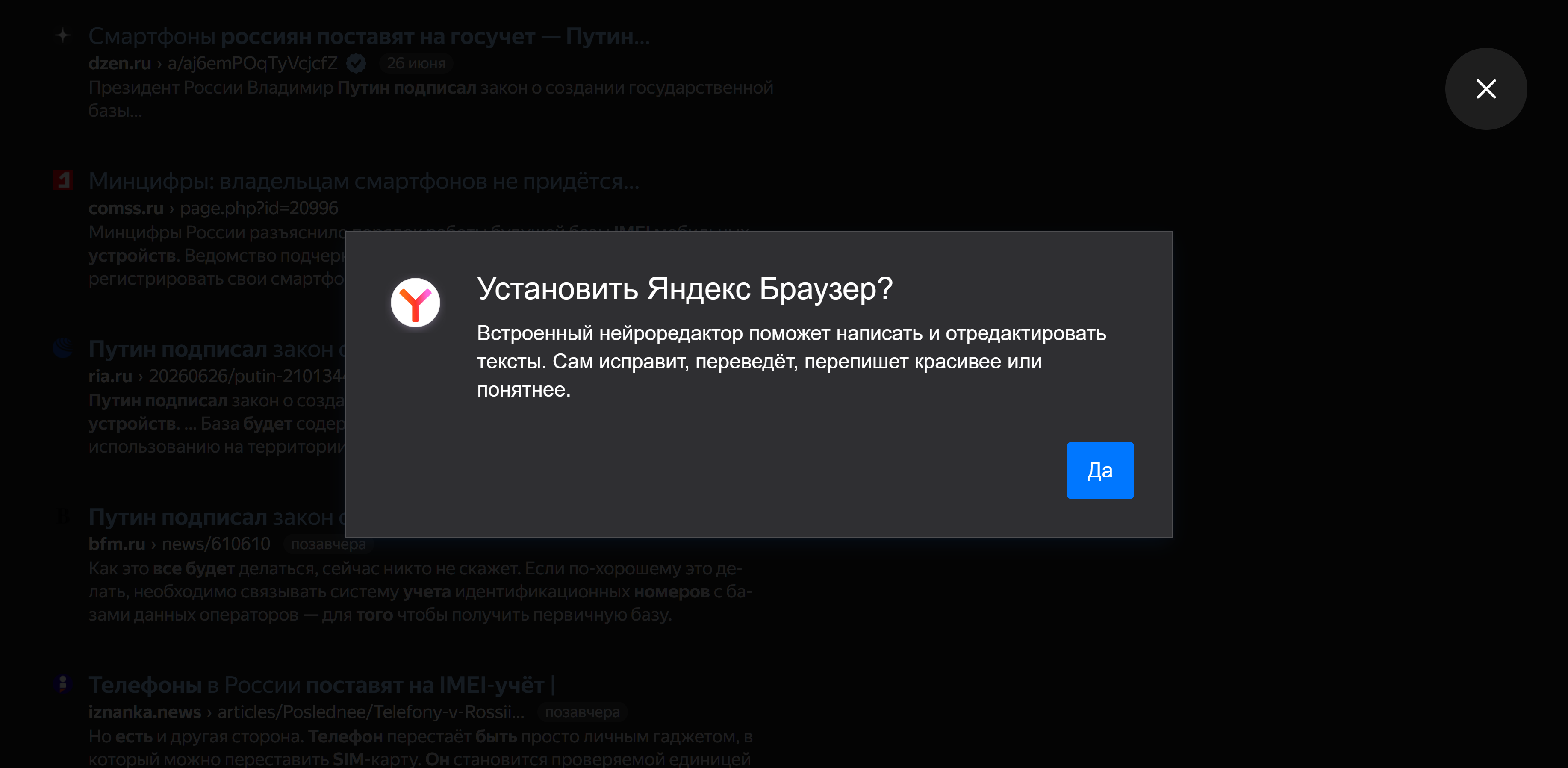Click the red favicon beside the Минцифры result
Image resolution: width=1568 pixels, height=768 pixels.
coord(63,180)
